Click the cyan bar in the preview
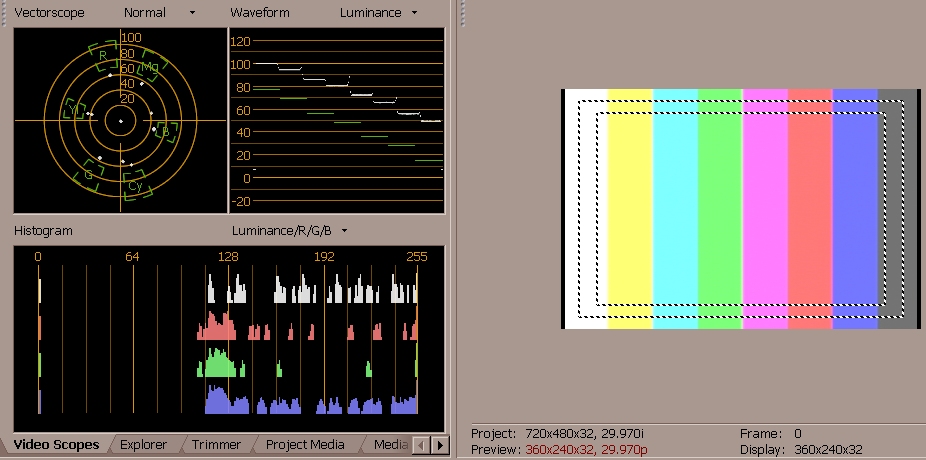Image resolution: width=926 pixels, height=460 pixels. tap(675, 209)
